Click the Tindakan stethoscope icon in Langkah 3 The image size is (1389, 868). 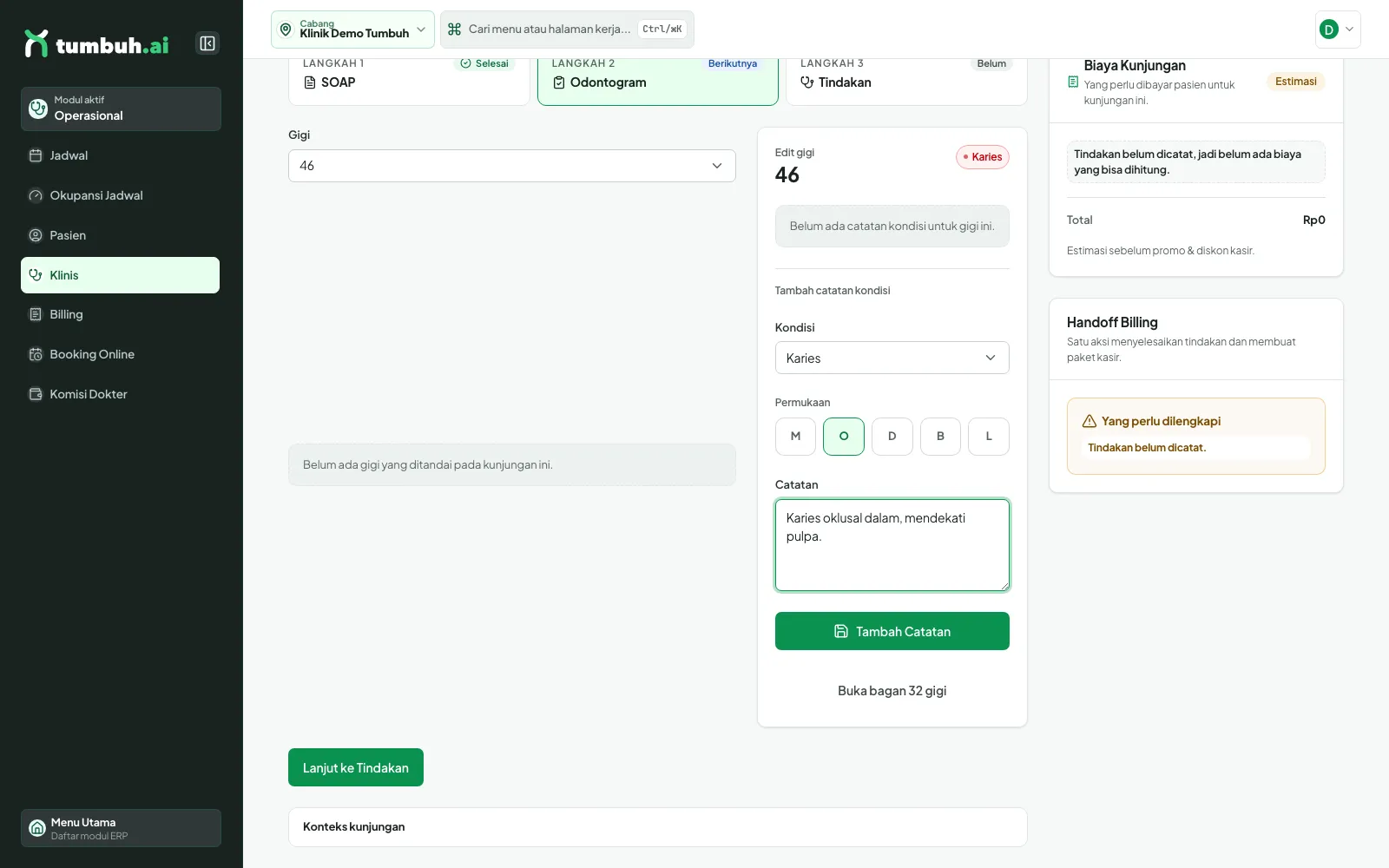807,82
